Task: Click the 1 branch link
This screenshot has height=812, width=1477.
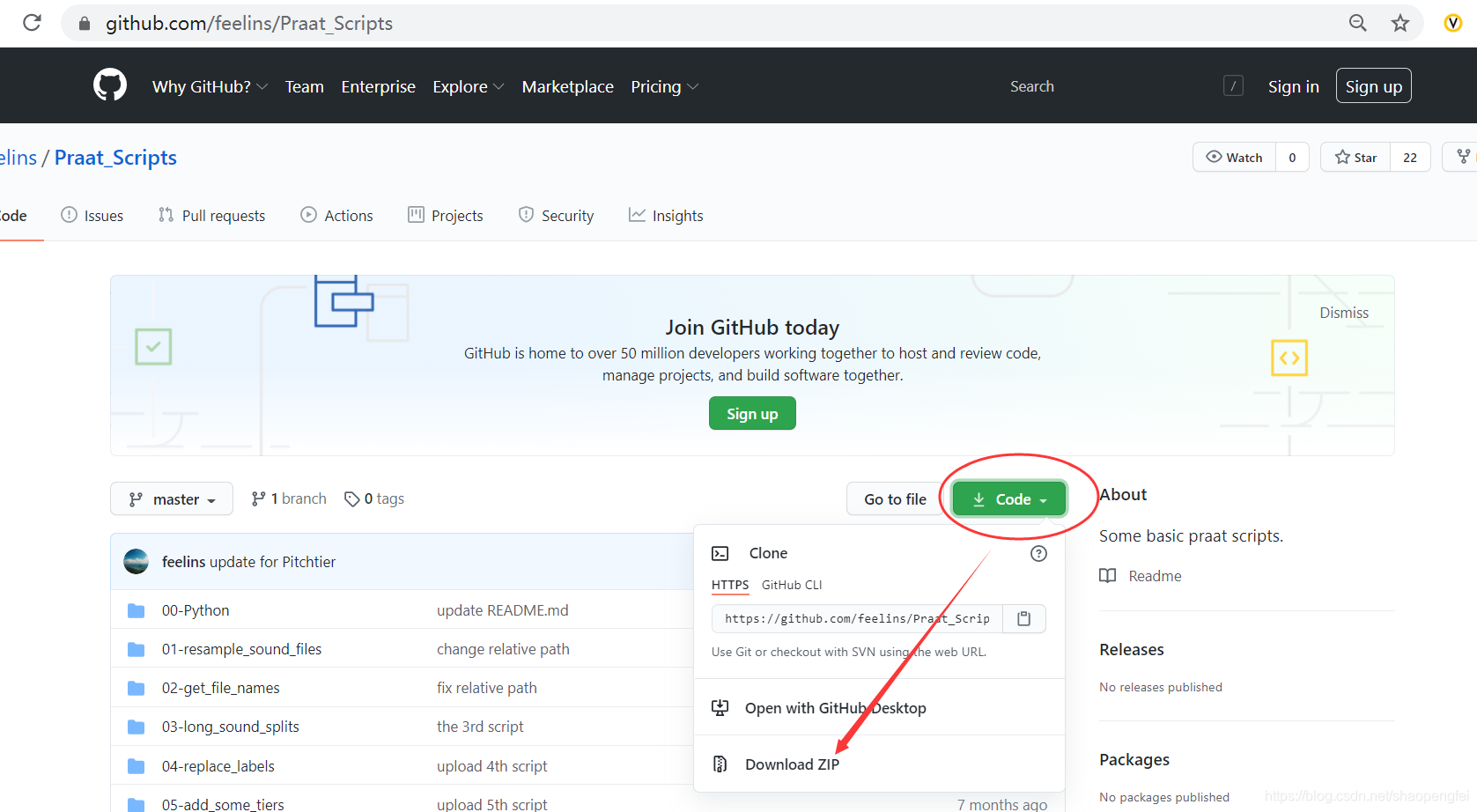Action: pyautogui.click(x=289, y=498)
